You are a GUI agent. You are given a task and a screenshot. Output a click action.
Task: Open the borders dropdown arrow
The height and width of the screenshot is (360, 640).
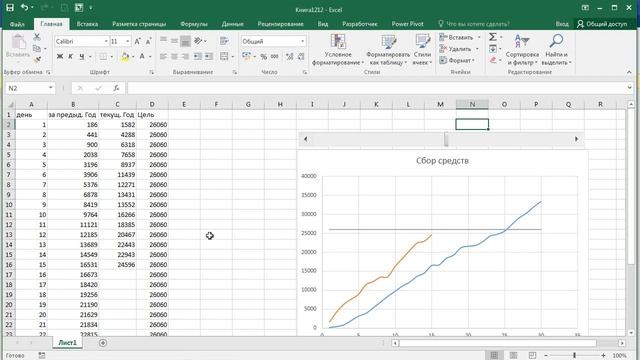111,56
